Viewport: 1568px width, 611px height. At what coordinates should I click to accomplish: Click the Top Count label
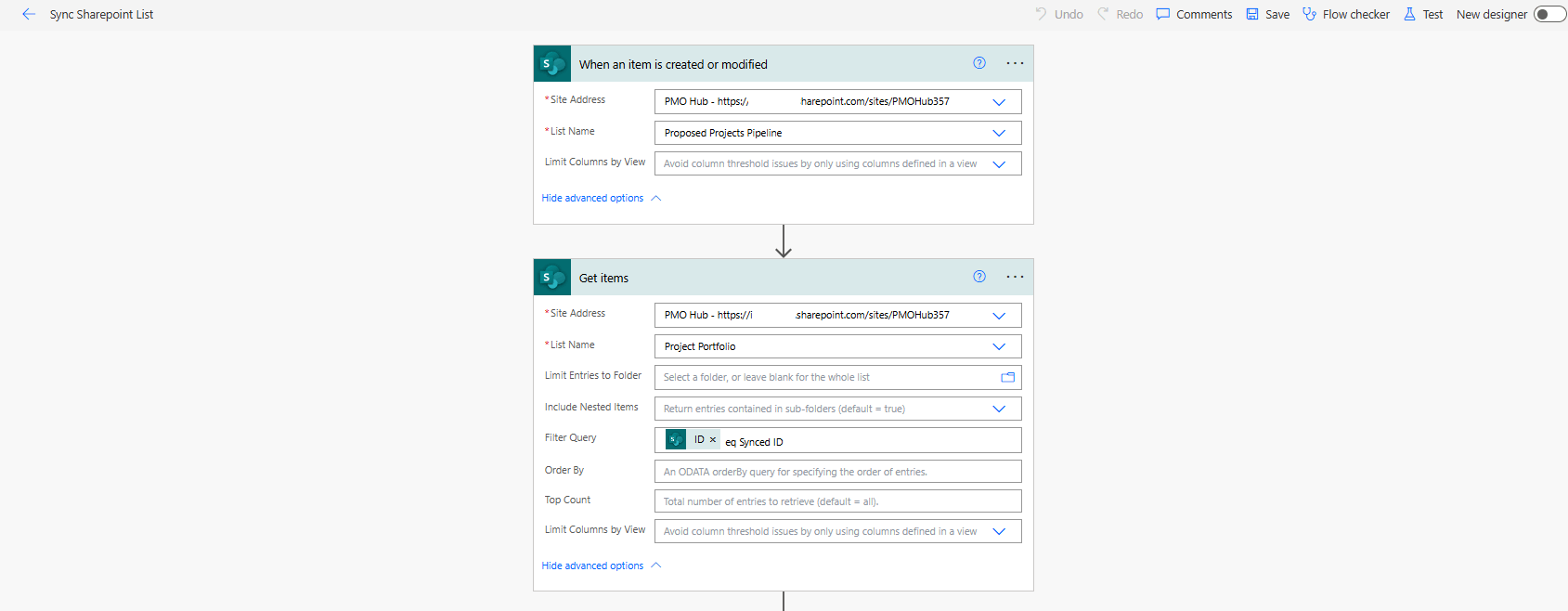(567, 500)
